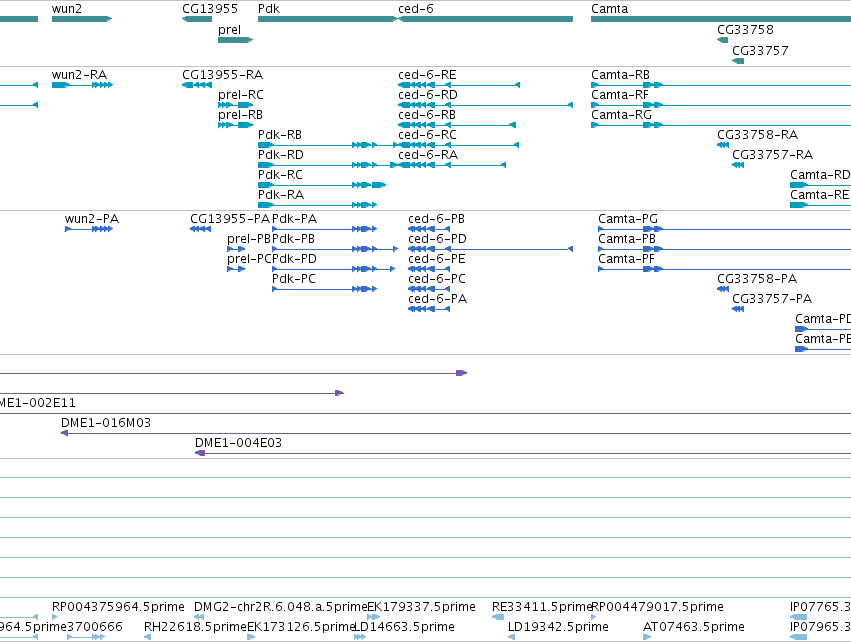Click the Pdk-RB transcript label
851x642 pixels.
280,135
